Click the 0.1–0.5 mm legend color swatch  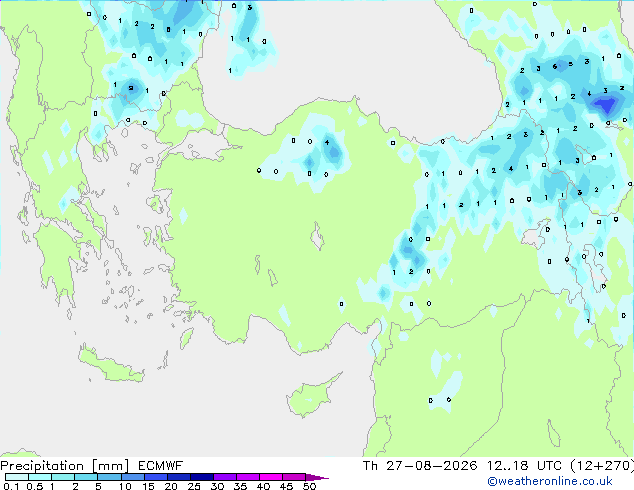[x=17, y=477]
